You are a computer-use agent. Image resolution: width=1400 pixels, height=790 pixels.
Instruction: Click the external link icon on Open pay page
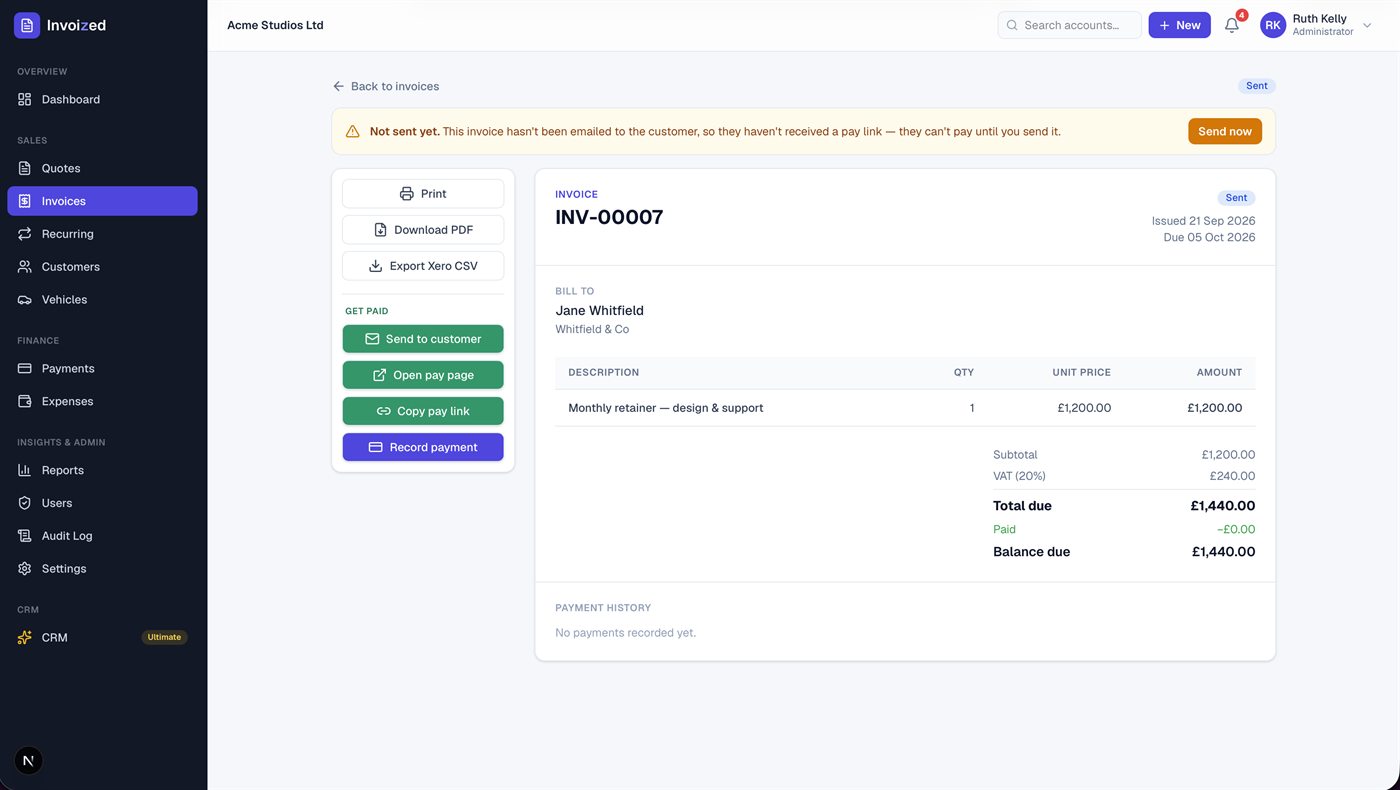[x=379, y=375]
